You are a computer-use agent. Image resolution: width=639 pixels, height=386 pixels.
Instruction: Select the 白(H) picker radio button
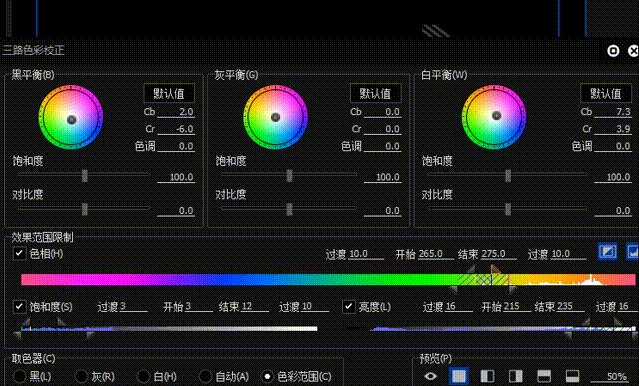tap(143, 376)
